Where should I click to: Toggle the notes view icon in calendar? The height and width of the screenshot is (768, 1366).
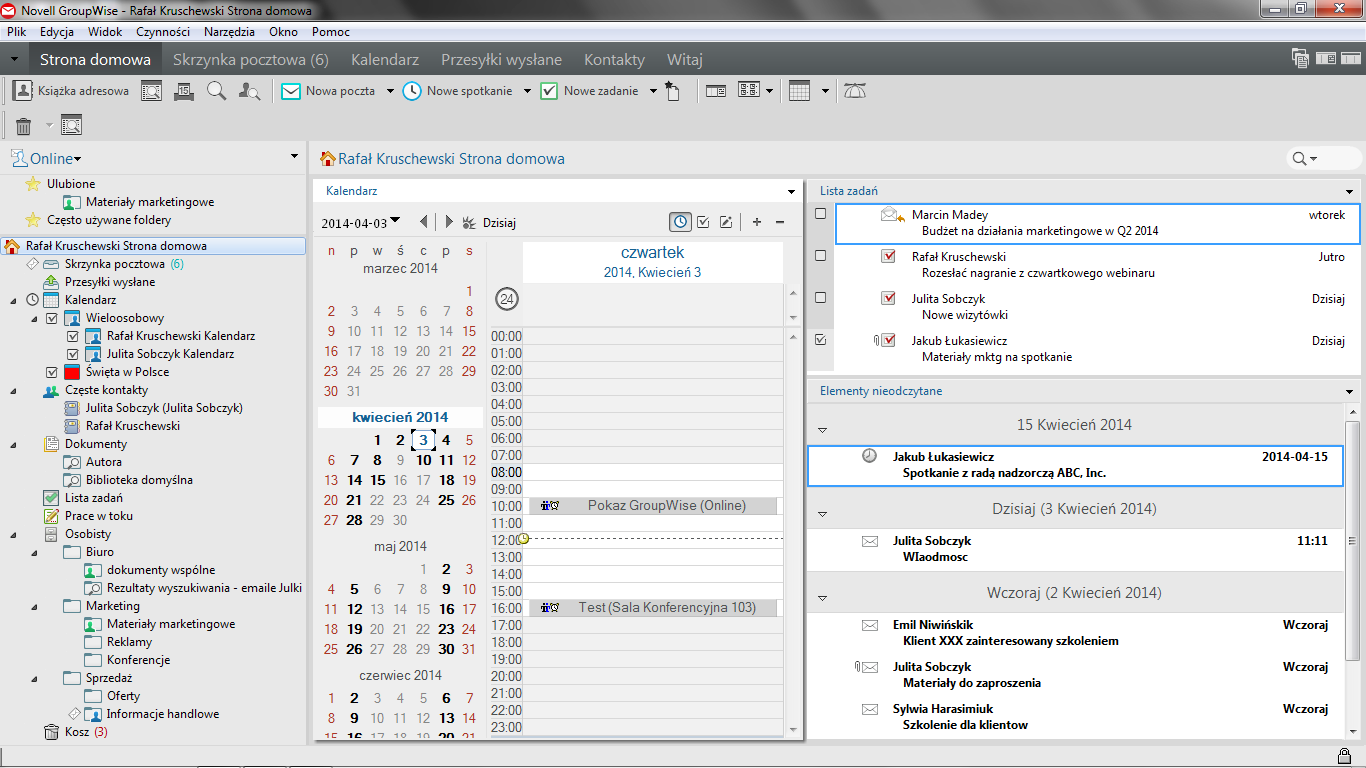point(726,222)
